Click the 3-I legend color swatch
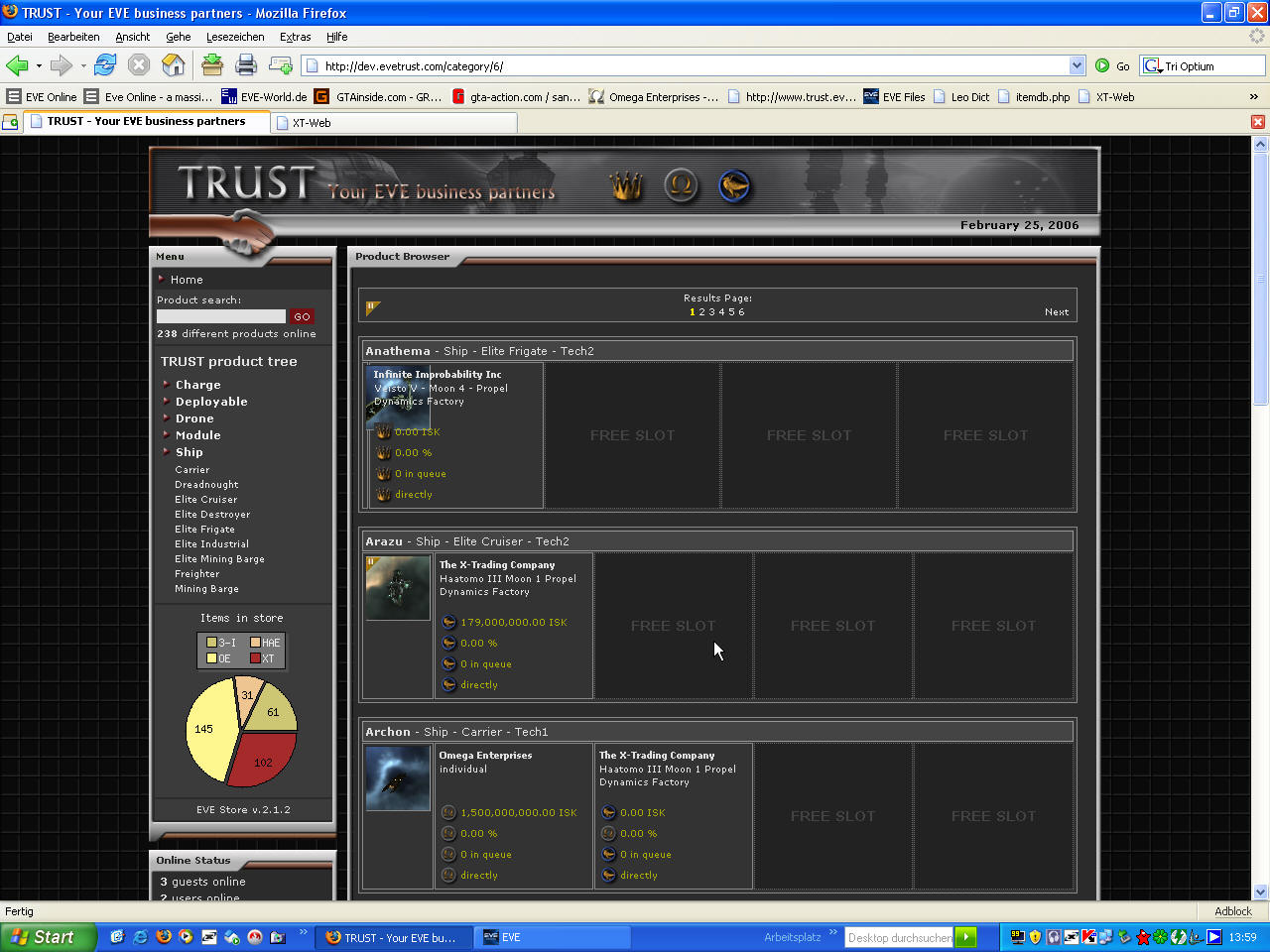This screenshot has width=1270, height=952. click(211, 643)
